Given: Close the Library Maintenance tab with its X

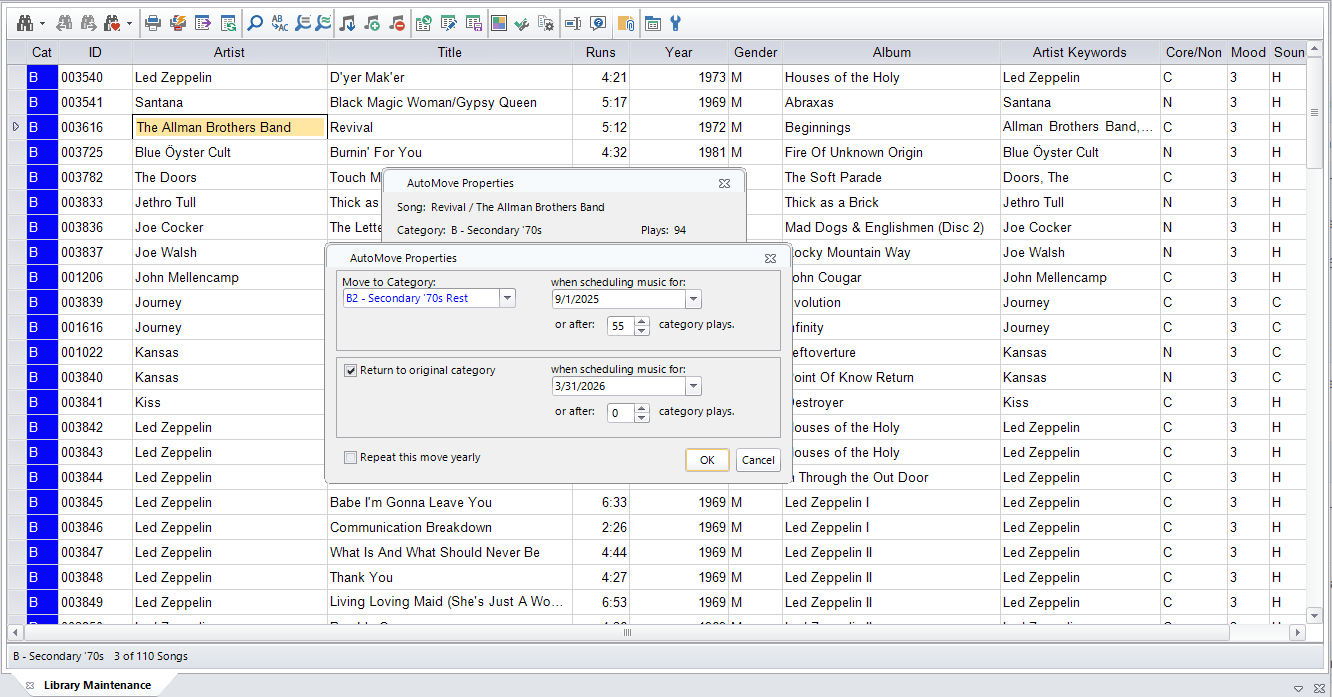Looking at the screenshot, I should click(x=30, y=686).
